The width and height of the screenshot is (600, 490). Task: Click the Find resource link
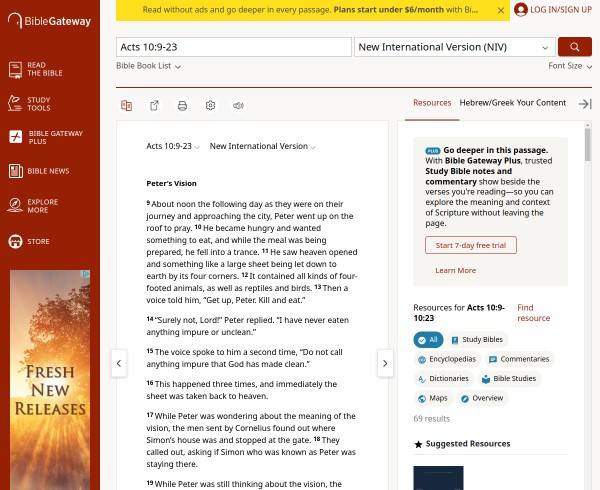click(x=533, y=313)
